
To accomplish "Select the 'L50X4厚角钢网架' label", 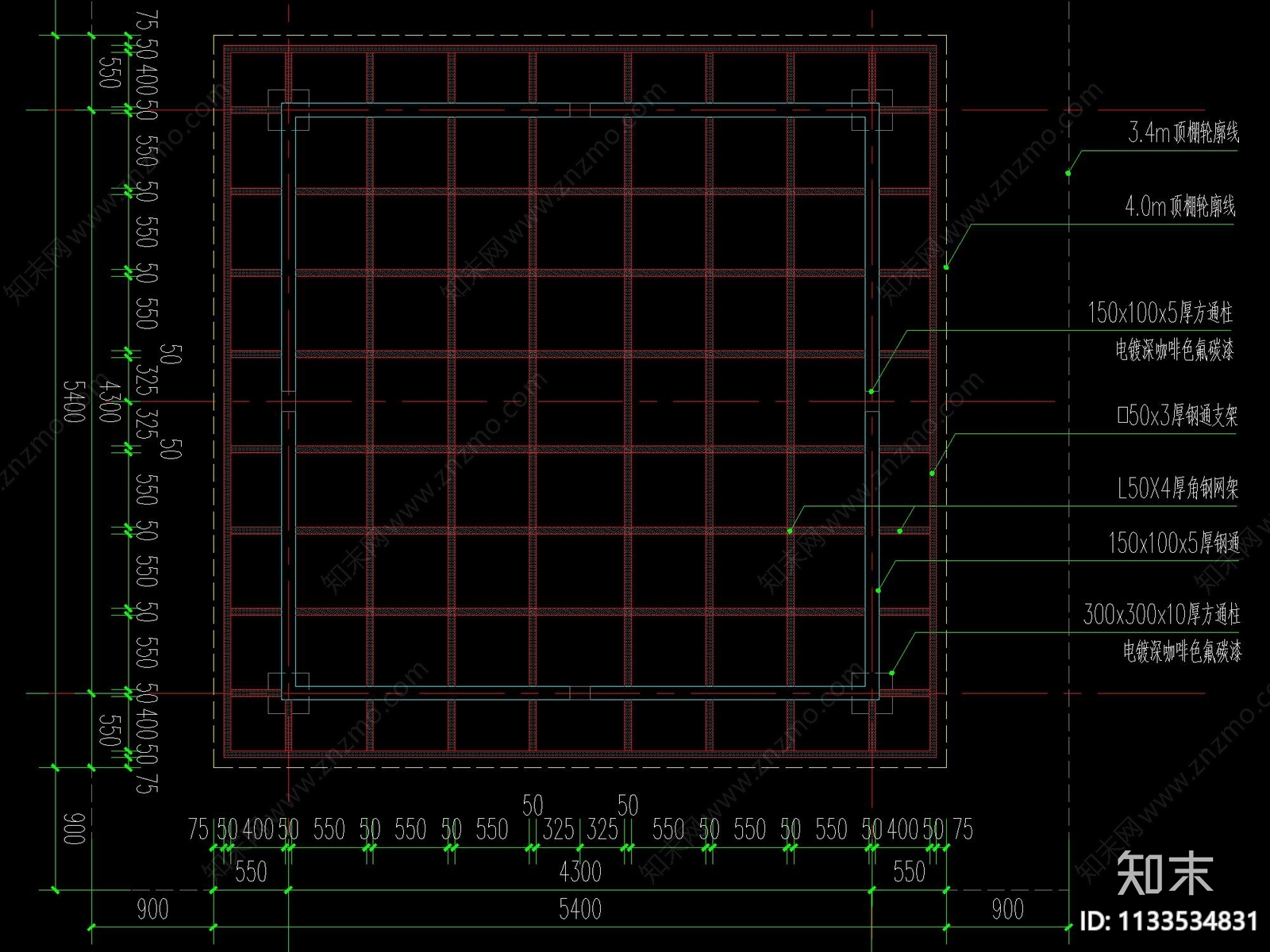I will pyautogui.click(x=1178, y=488).
